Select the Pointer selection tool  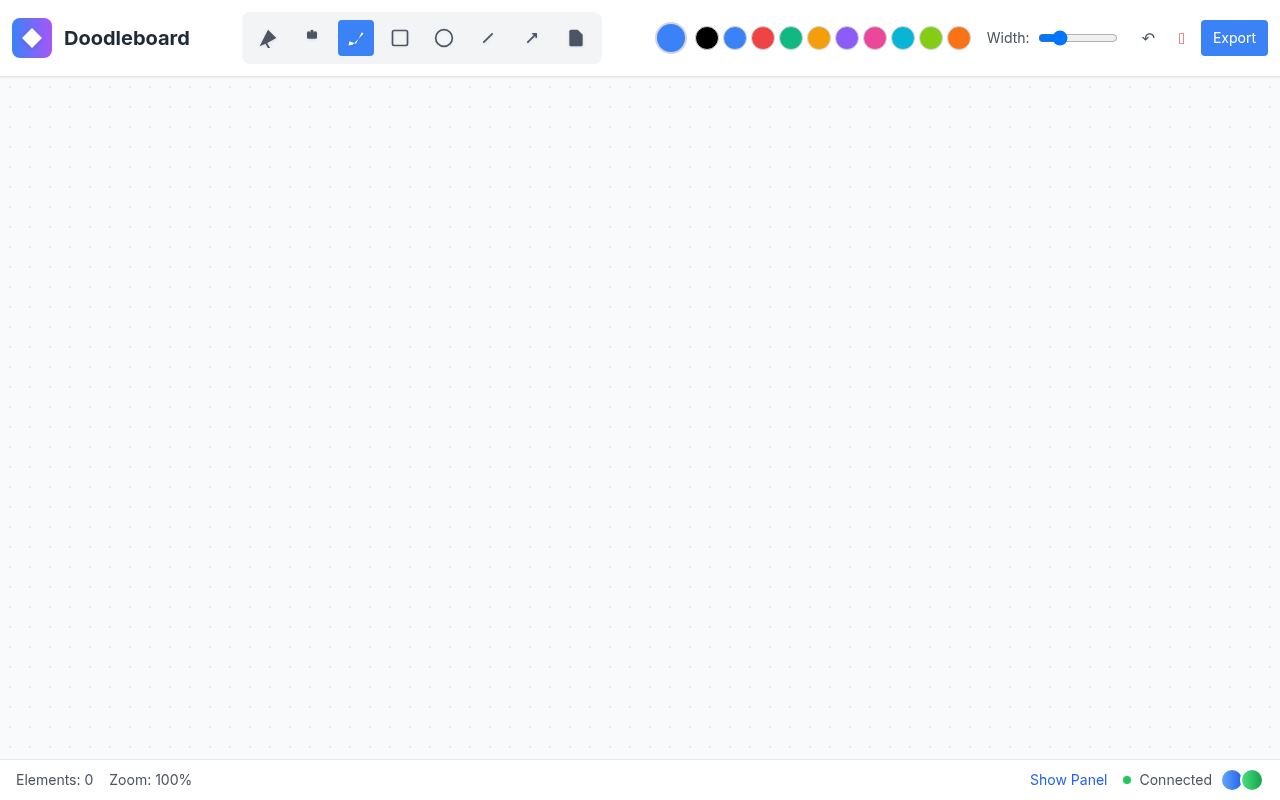[x=268, y=38]
